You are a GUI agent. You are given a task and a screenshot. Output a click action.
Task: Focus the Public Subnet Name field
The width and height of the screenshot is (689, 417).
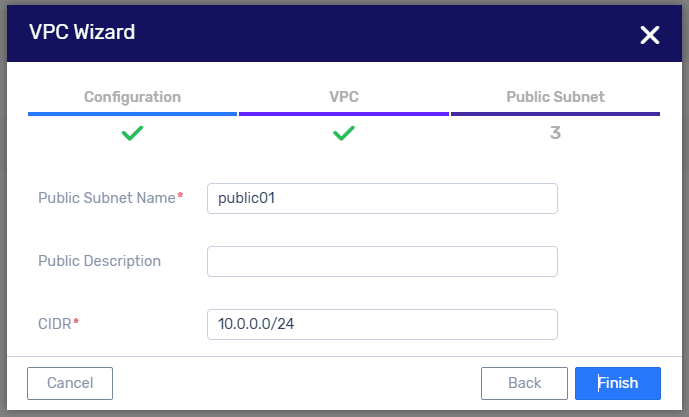pos(382,199)
